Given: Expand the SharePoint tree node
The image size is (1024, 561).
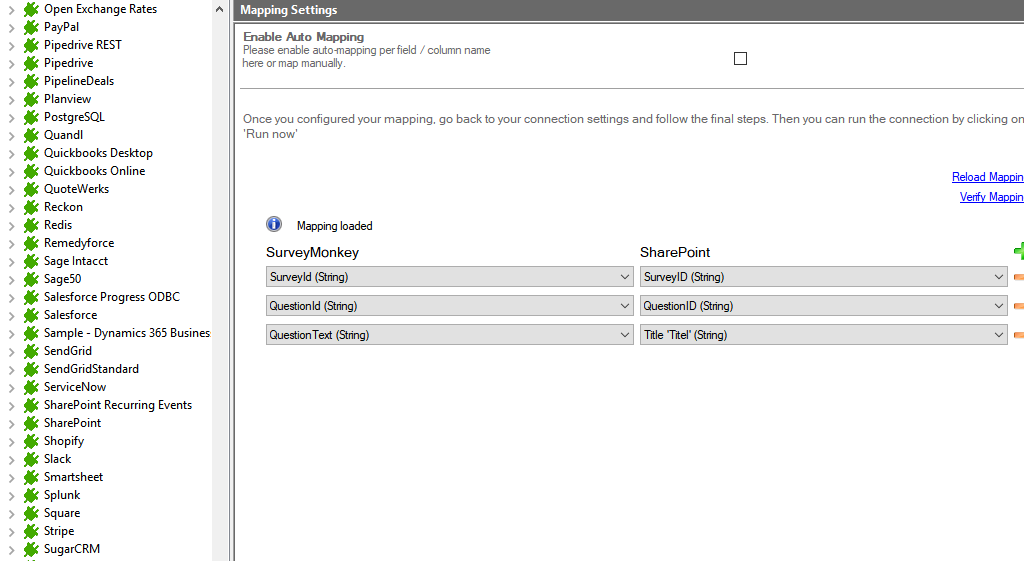Looking at the screenshot, I should 11,423.
